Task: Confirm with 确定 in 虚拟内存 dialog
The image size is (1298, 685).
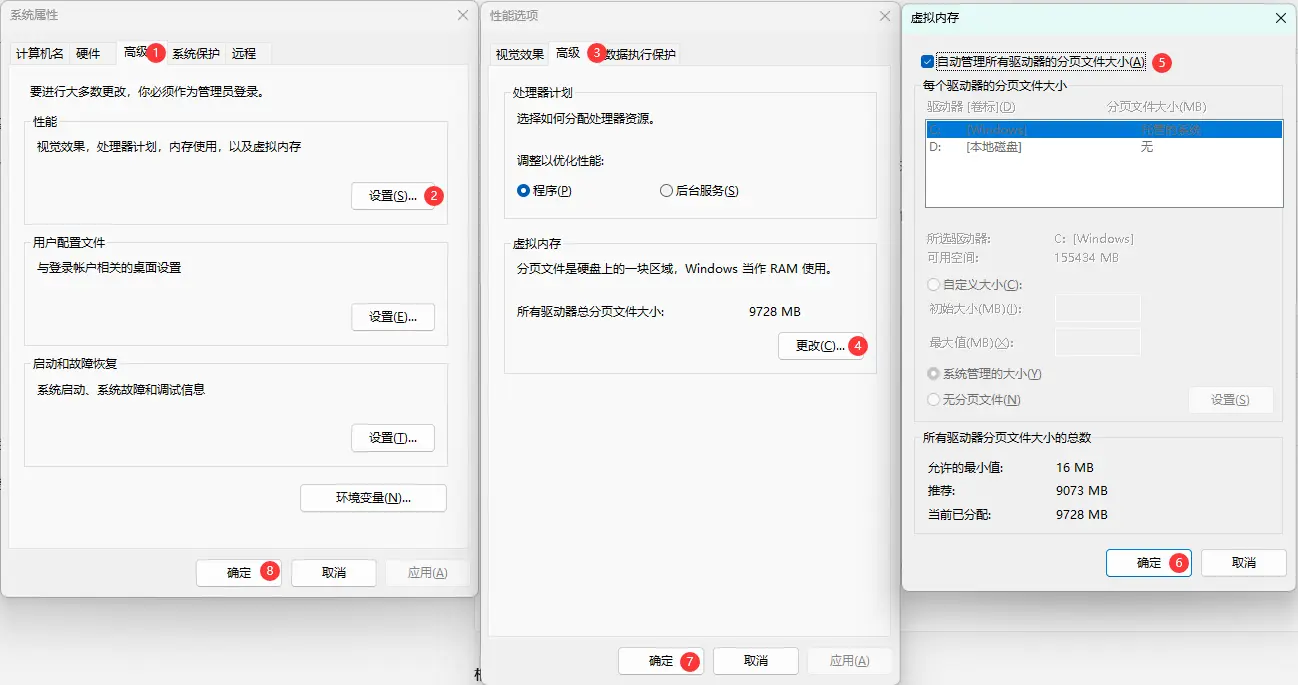Action: click(x=1148, y=563)
